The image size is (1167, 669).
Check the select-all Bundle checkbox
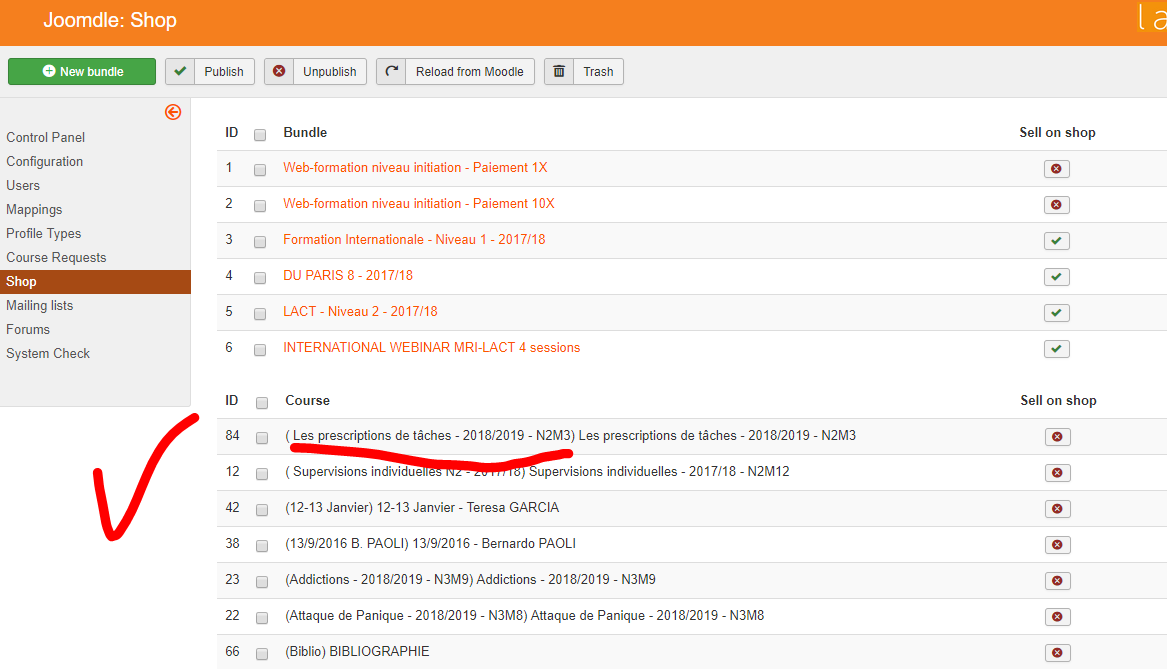260,135
